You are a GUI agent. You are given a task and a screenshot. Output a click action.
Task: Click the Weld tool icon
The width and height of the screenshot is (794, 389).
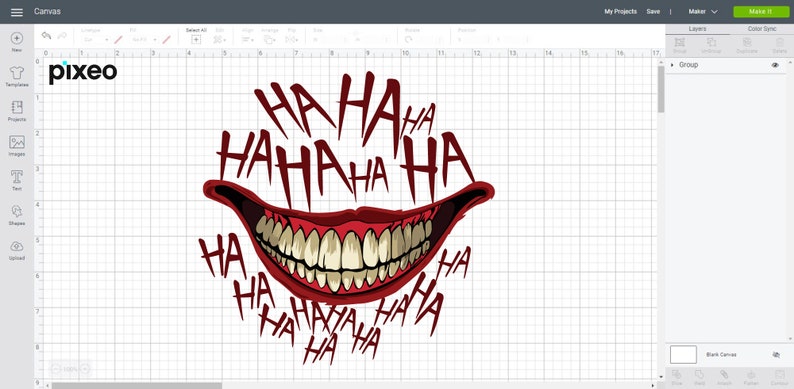[x=699, y=375]
